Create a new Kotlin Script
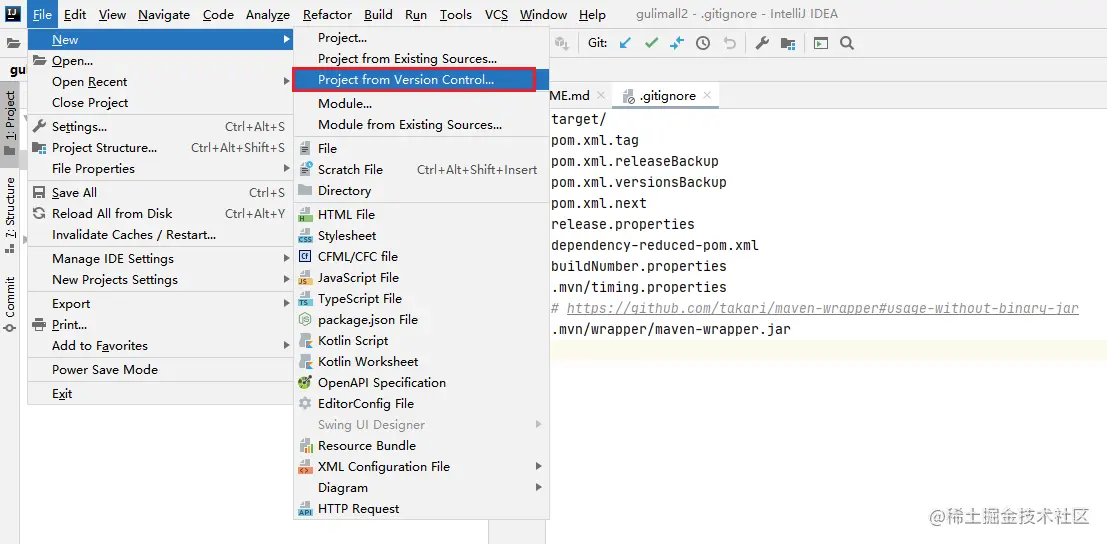 421,341
